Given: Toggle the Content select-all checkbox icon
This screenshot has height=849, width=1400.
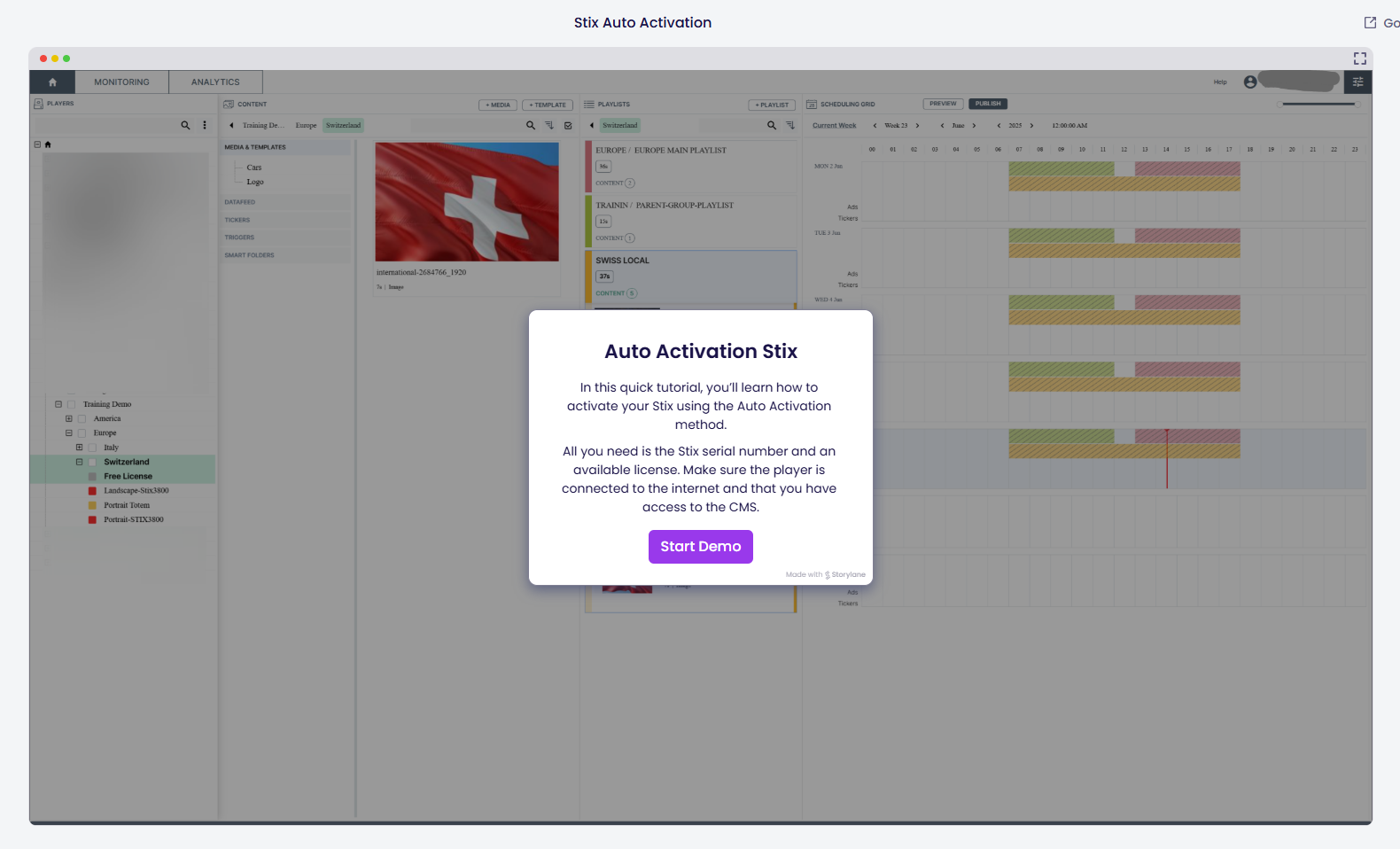Looking at the screenshot, I should 568,126.
